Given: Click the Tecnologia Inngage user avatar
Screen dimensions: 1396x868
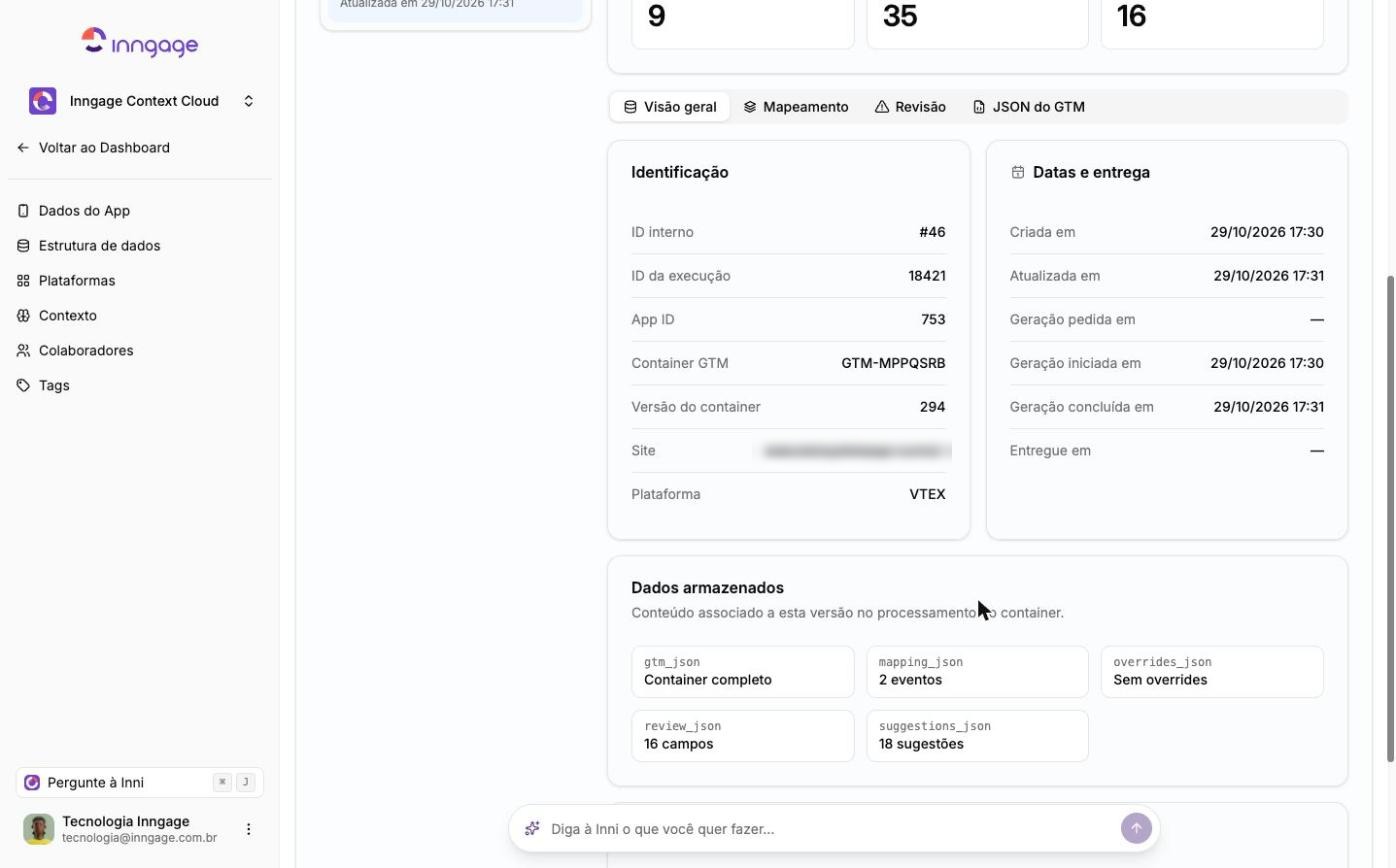Looking at the screenshot, I should (x=39, y=829).
